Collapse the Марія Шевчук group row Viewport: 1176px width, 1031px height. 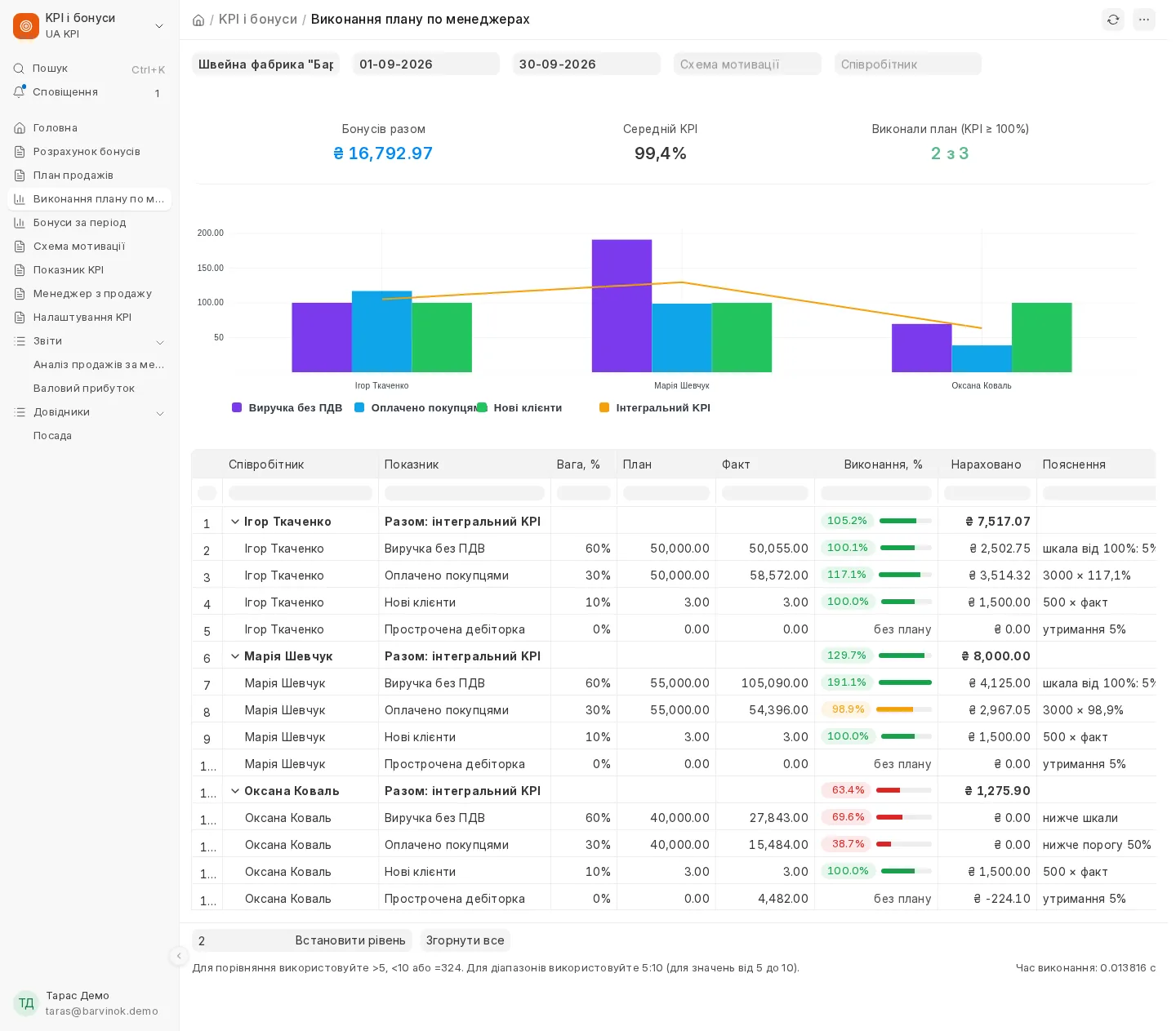pyautogui.click(x=235, y=656)
